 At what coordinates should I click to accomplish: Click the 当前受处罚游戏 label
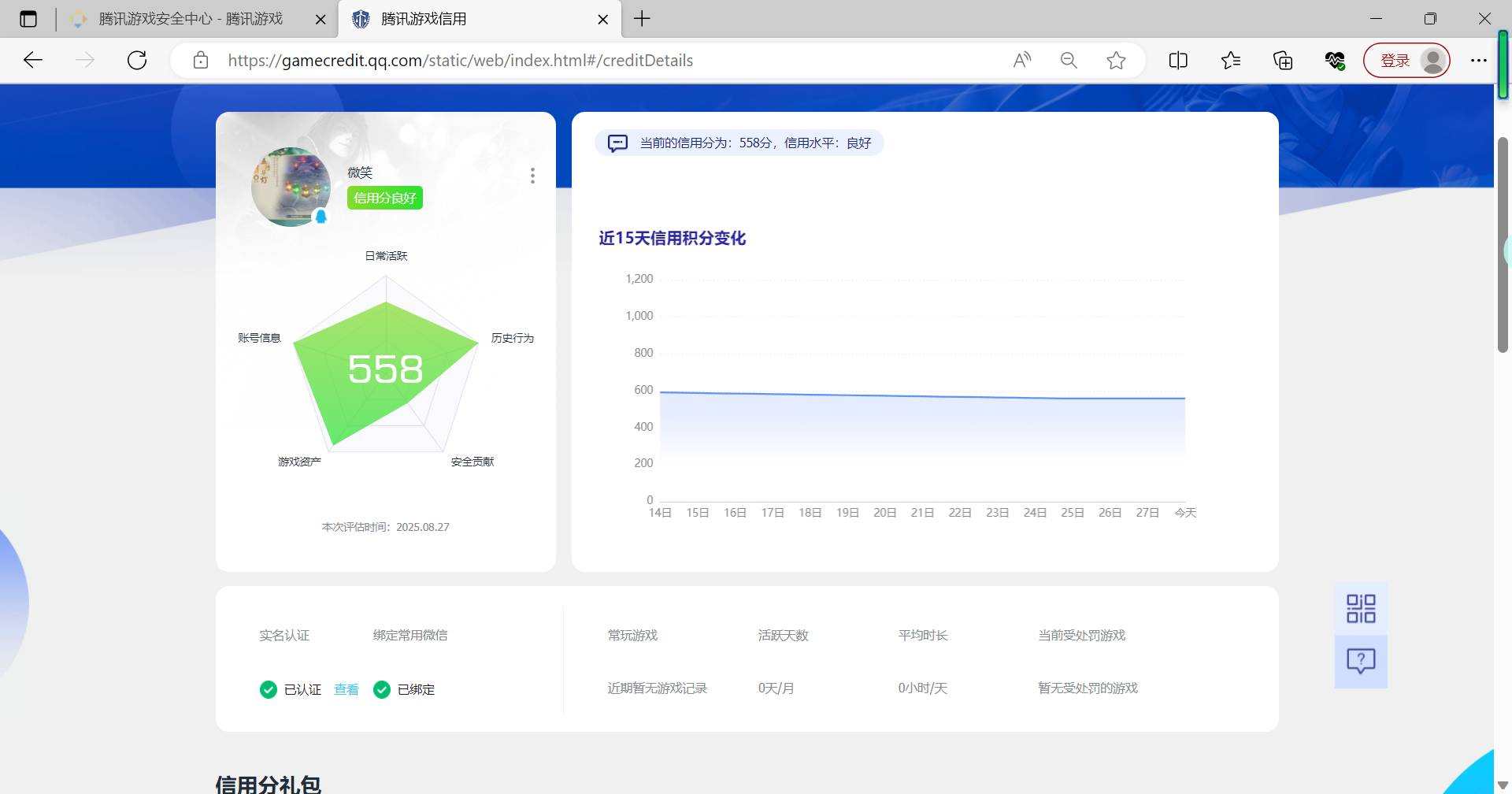pos(1082,636)
